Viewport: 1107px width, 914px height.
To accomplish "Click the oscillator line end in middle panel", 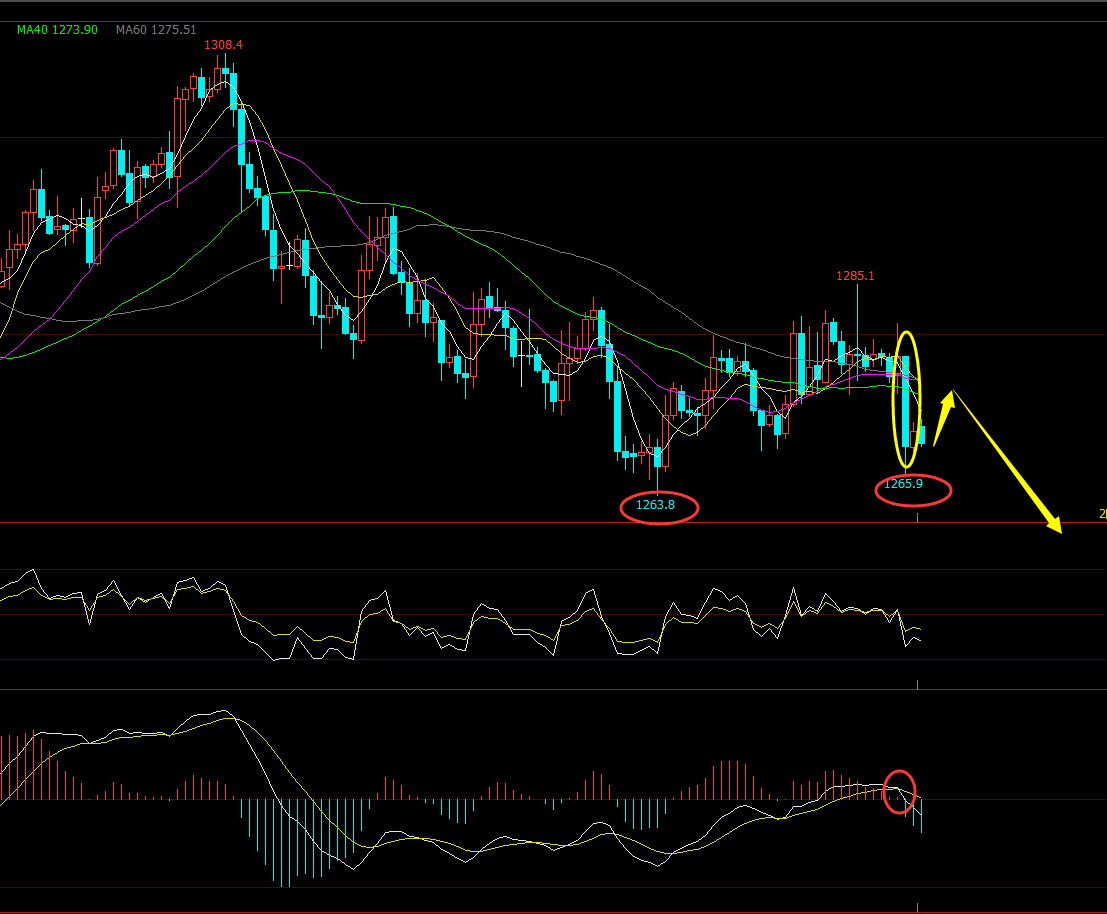I will tap(917, 640).
